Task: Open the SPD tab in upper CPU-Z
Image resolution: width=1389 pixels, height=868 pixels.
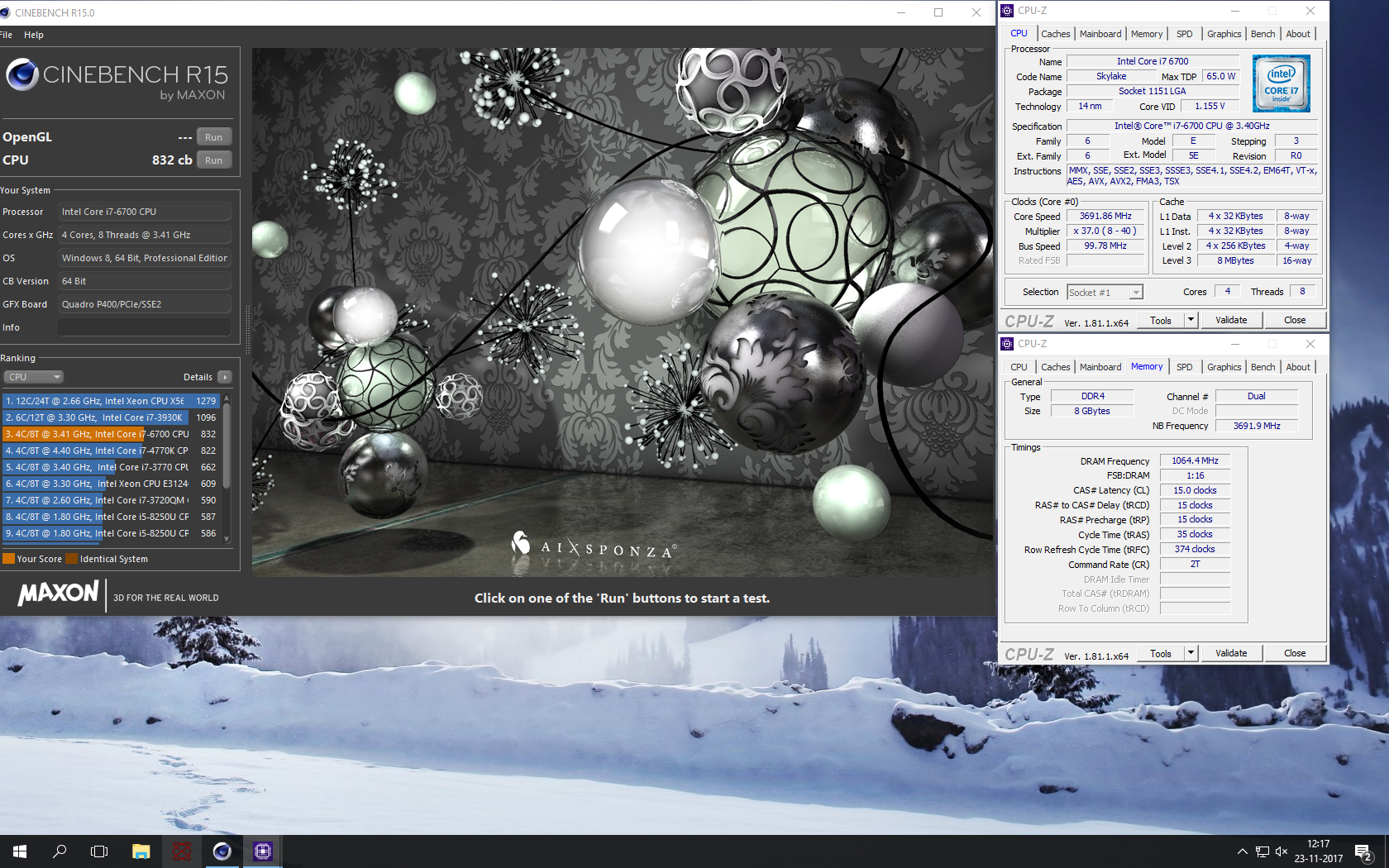Action: point(1185,34)
